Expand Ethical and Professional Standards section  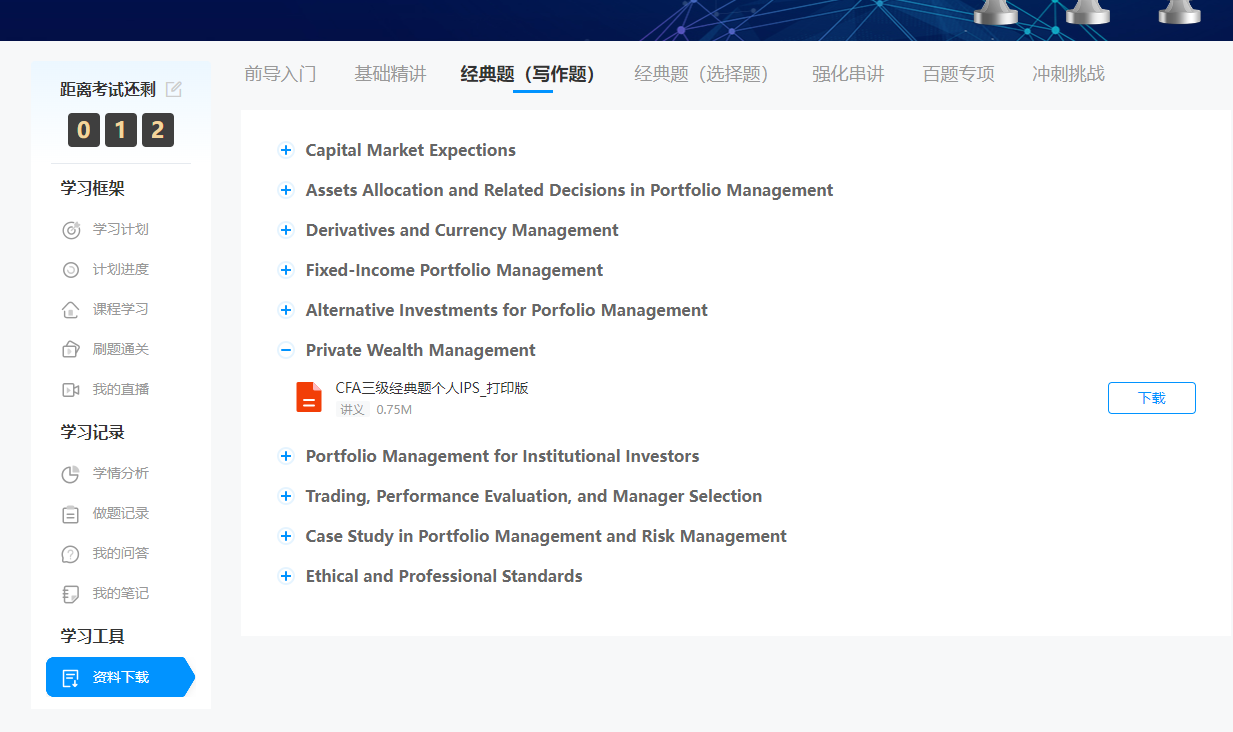point(286,576)
